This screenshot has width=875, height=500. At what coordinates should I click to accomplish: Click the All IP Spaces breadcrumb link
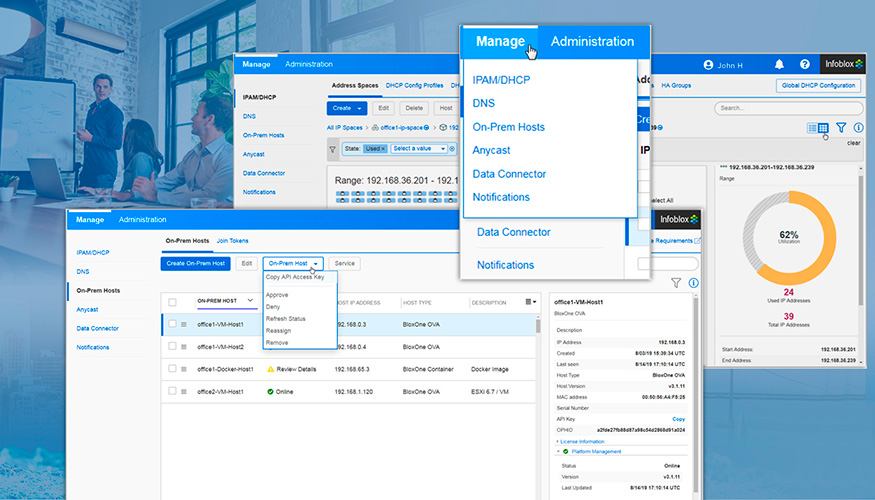tap(344, 127)
